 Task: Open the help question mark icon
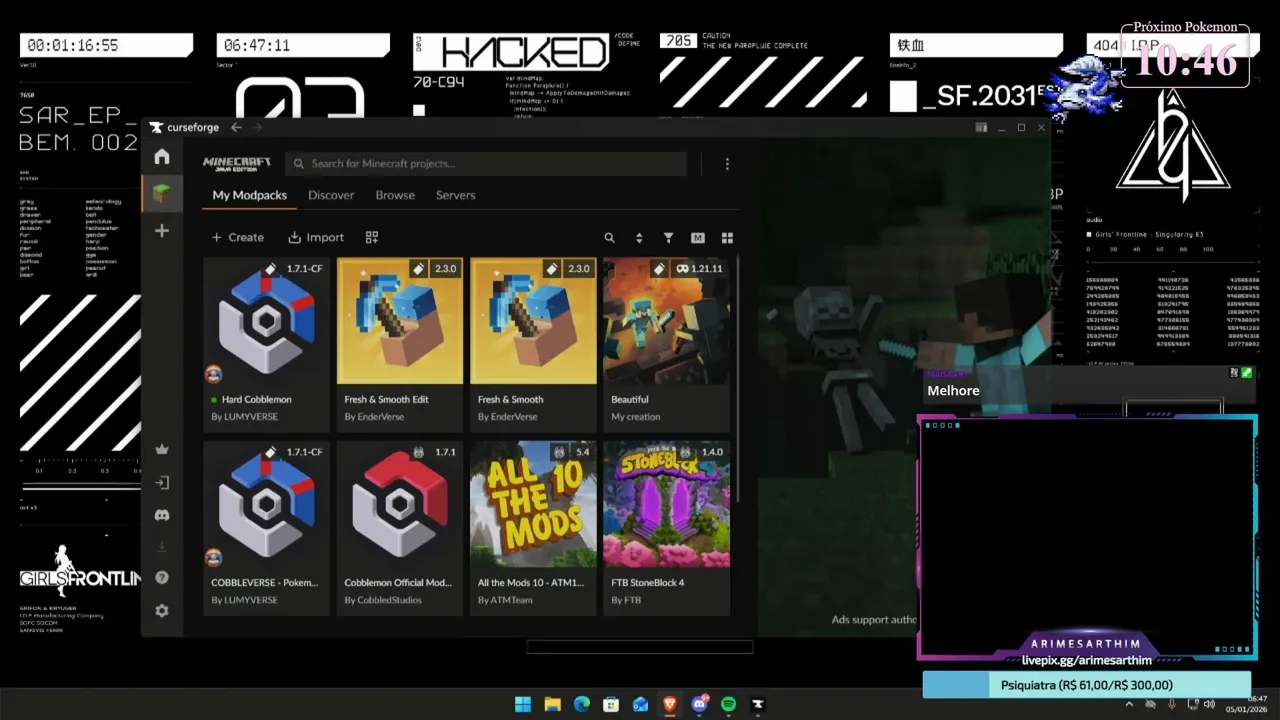click(x=162, y=578)
